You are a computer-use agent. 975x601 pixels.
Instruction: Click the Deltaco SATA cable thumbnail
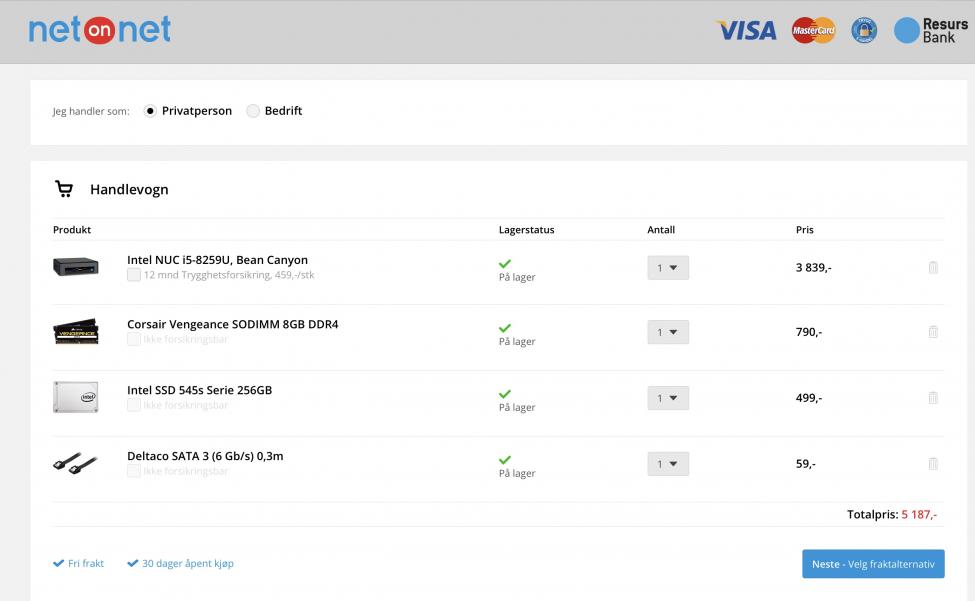click(x=75, y=463)
